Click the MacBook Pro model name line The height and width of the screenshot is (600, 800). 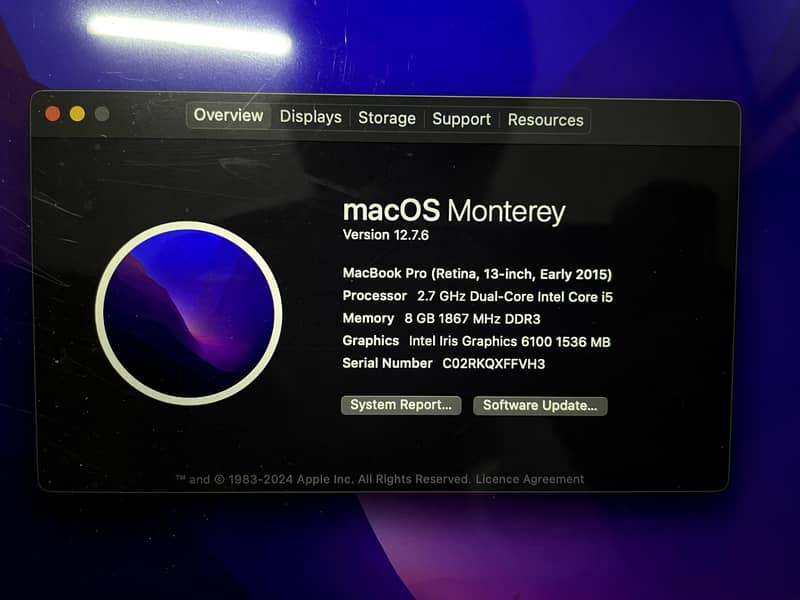[x=477, y=274]
